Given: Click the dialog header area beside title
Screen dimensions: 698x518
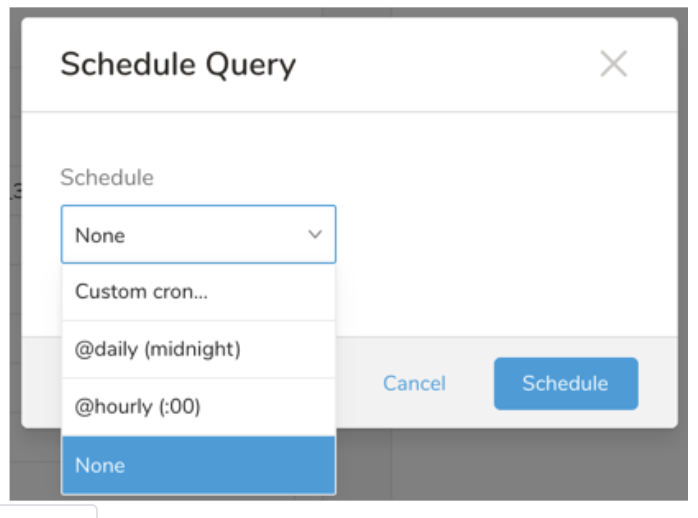Looking at the screenshot, I should point(450,65).
